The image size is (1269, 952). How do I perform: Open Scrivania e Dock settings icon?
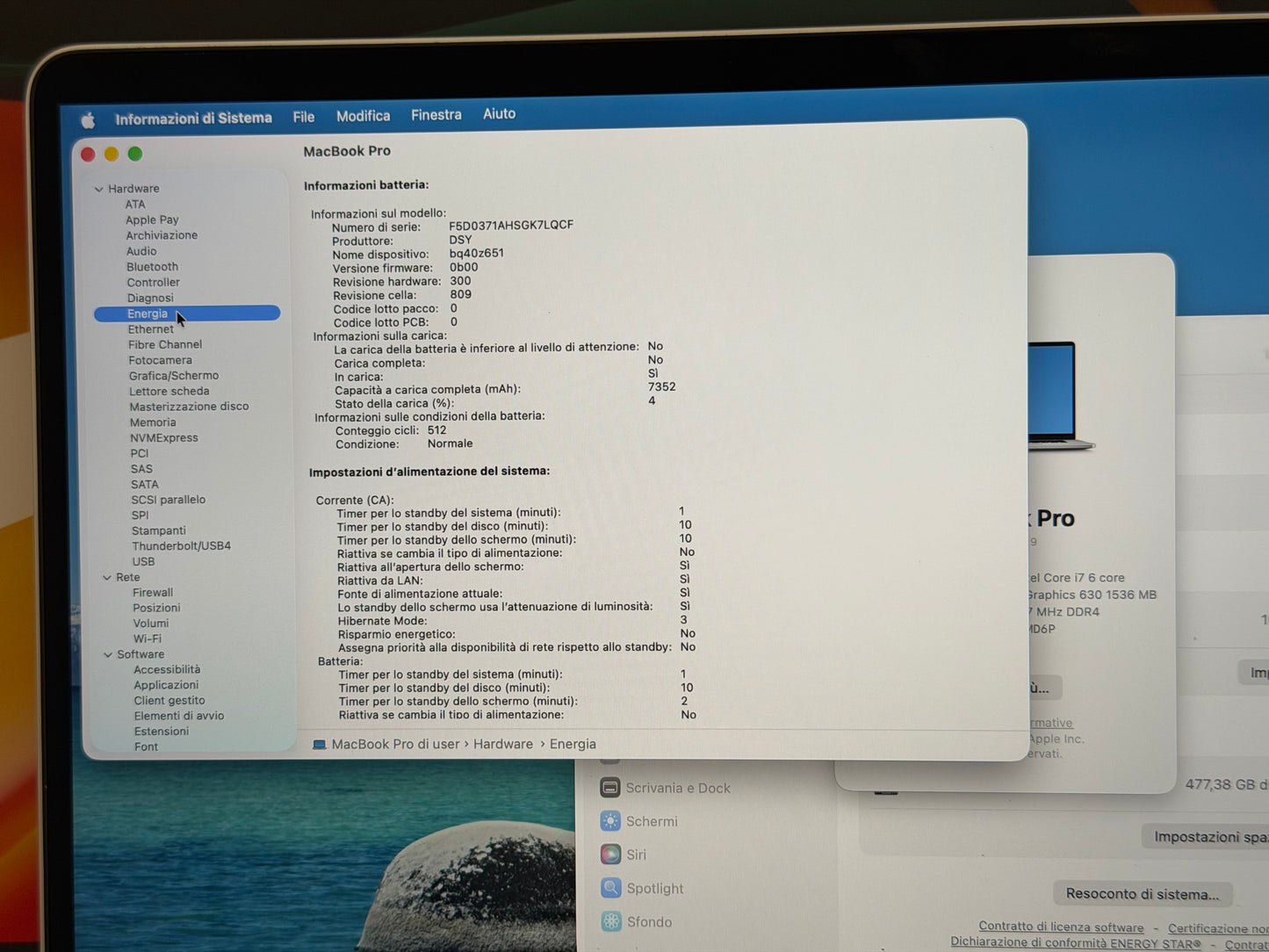(610, 788)
